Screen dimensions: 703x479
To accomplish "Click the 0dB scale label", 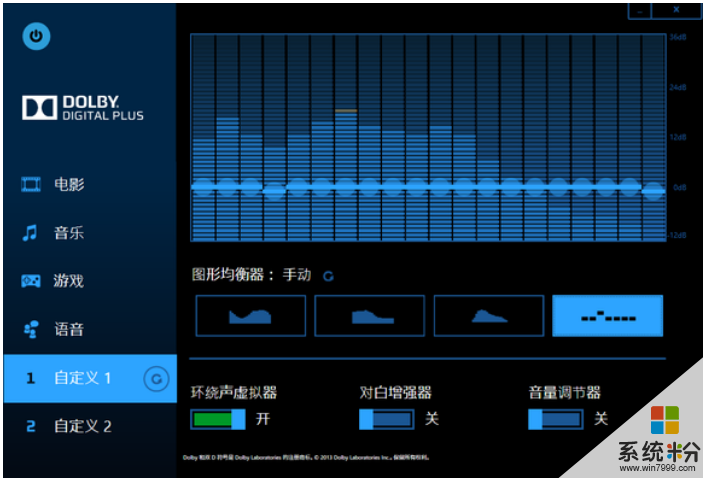I will click(679, 187).
